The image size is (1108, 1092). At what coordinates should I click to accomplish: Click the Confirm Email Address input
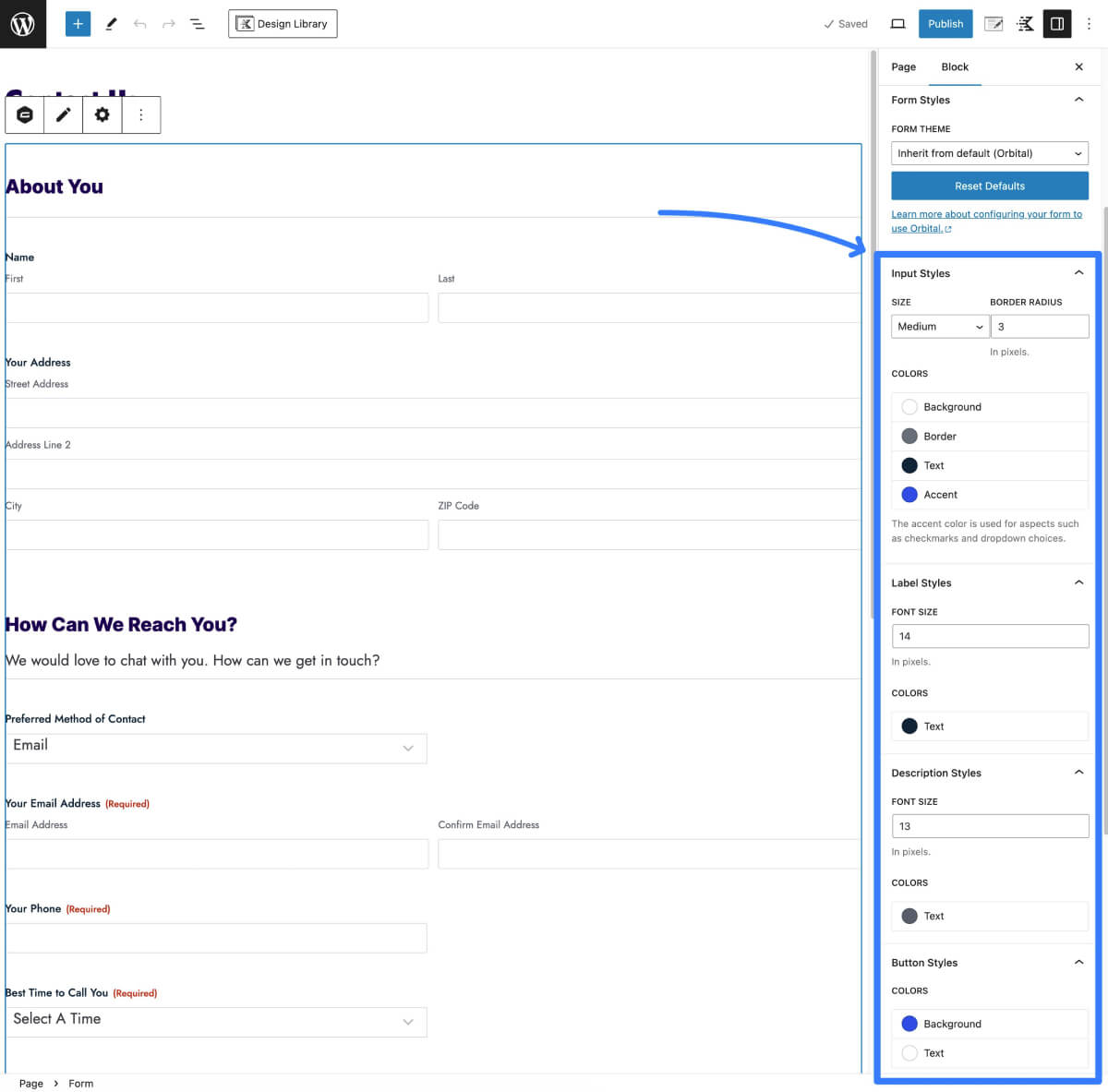click(649, 854)
